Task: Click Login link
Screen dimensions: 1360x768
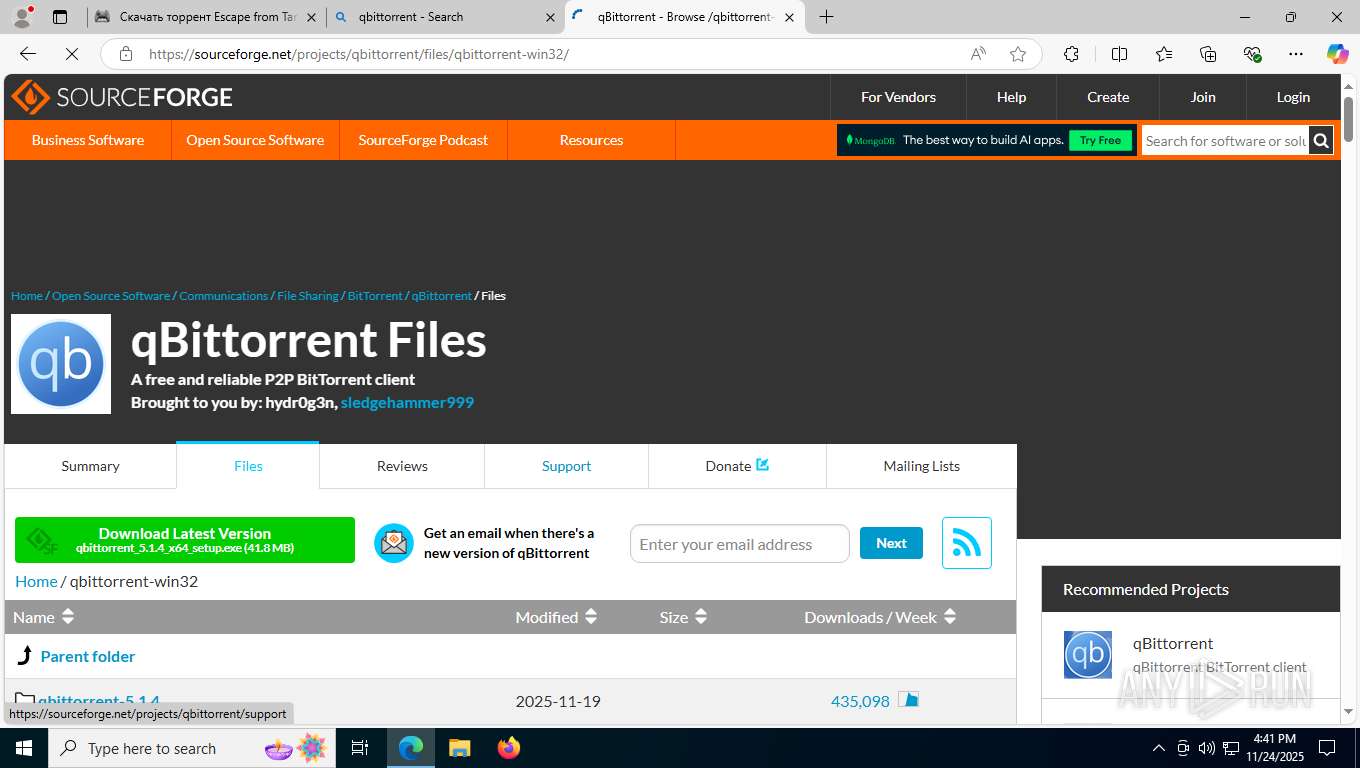Action: coord(1293,97)
